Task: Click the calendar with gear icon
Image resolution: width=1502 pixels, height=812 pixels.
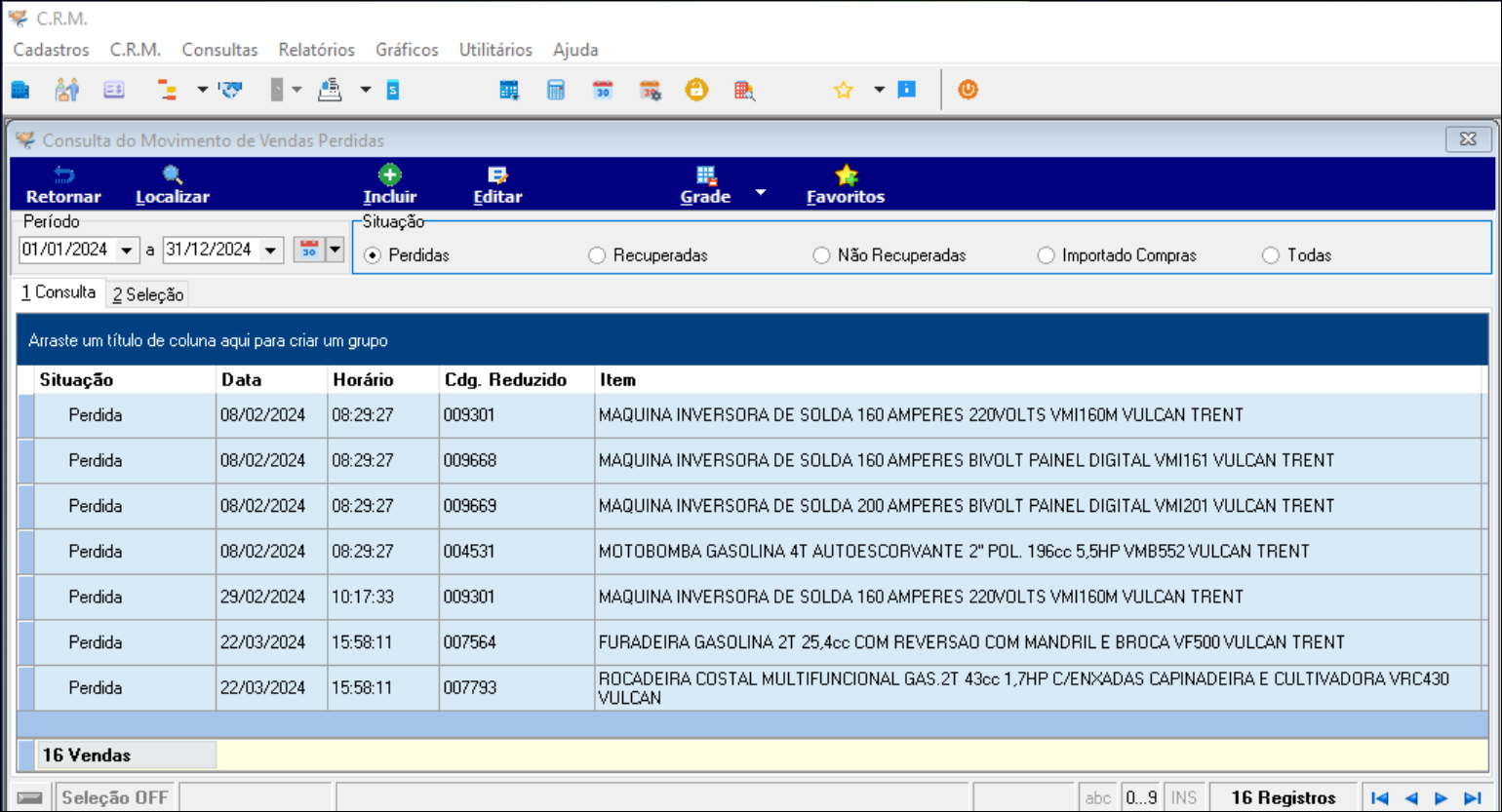Action: coord(651,91)
